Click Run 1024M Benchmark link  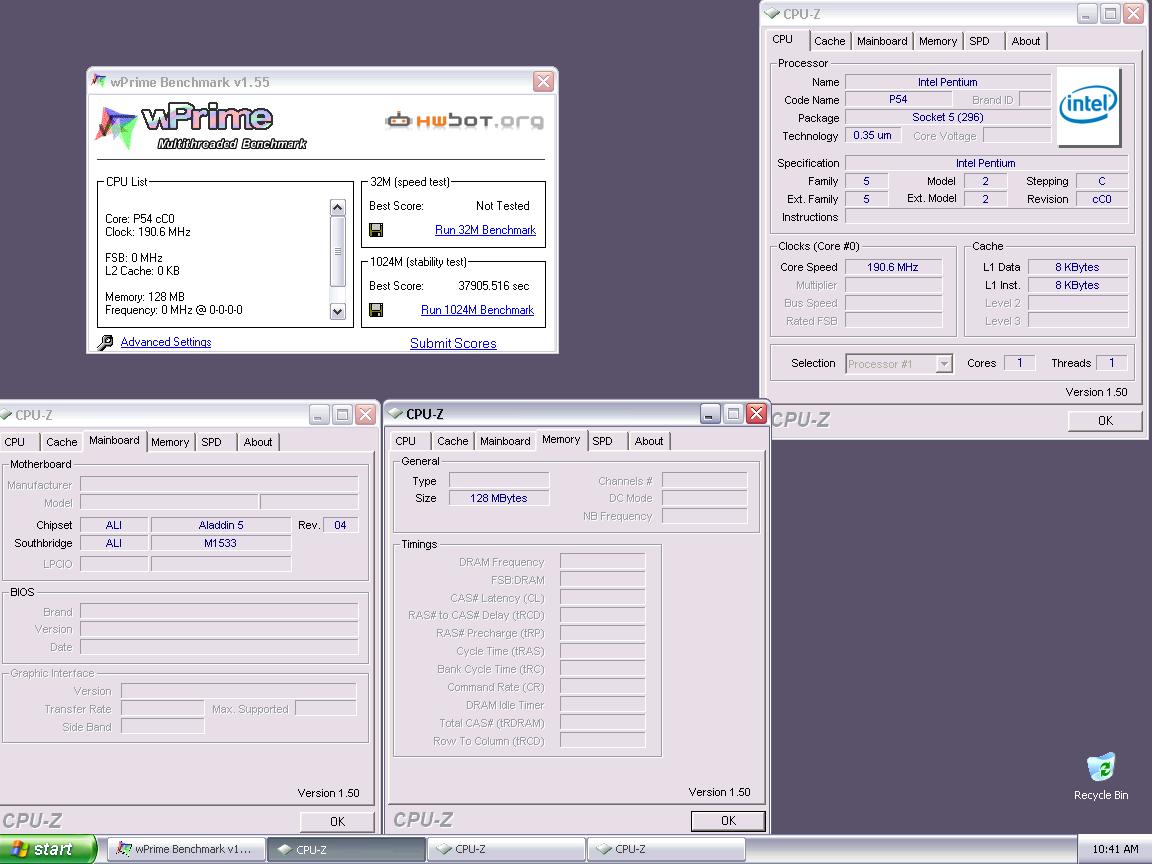(x=477, y=310)
